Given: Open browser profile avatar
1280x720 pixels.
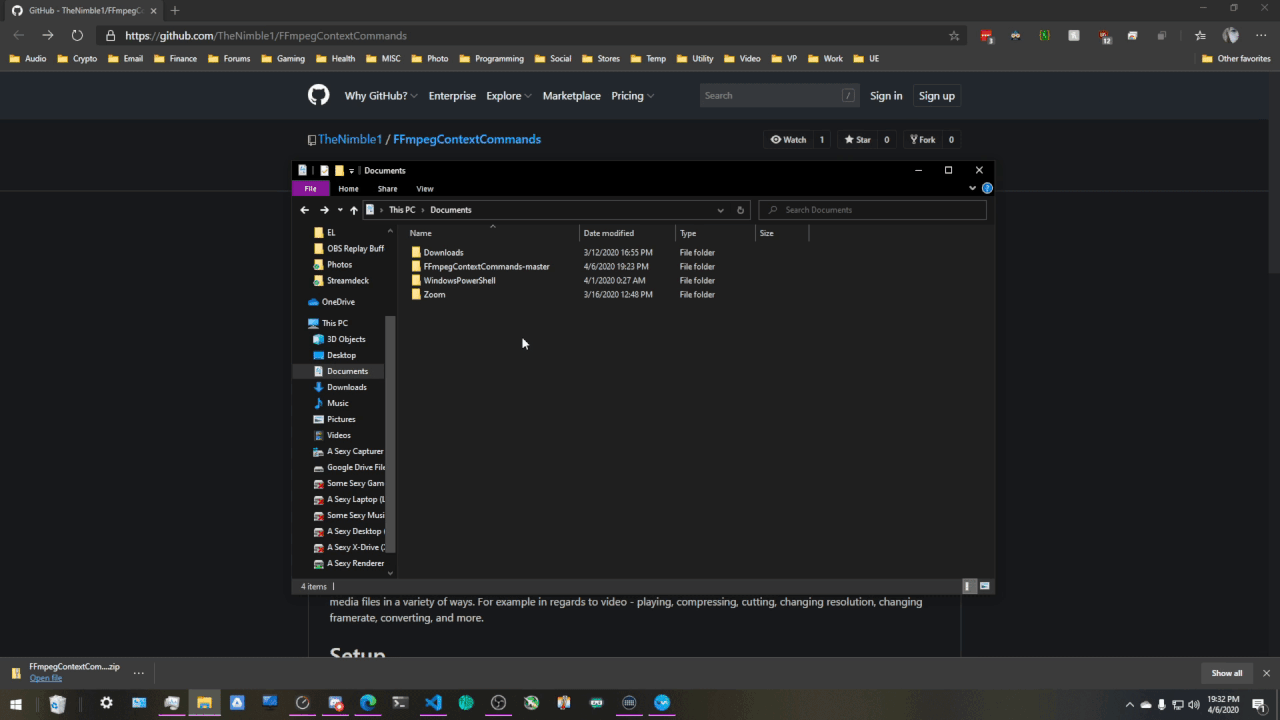Looking at the screenshot, I should [x=1231, y=35].
